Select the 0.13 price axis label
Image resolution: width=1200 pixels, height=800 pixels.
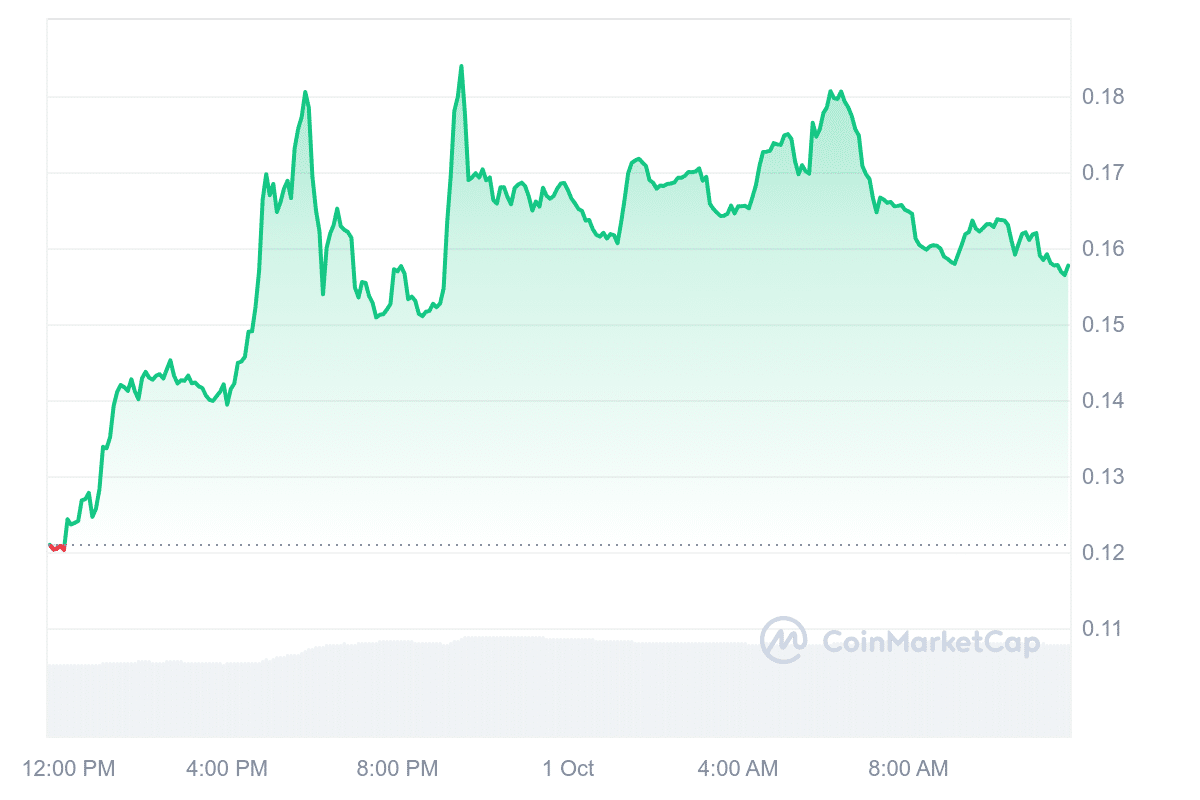[x=1102, y=477]
